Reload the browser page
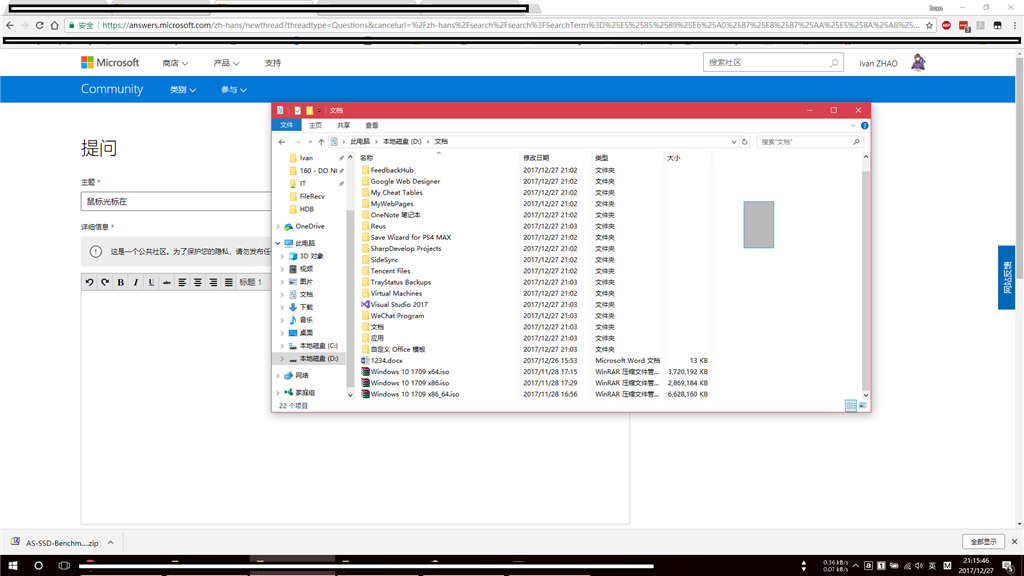 point(39,25)
